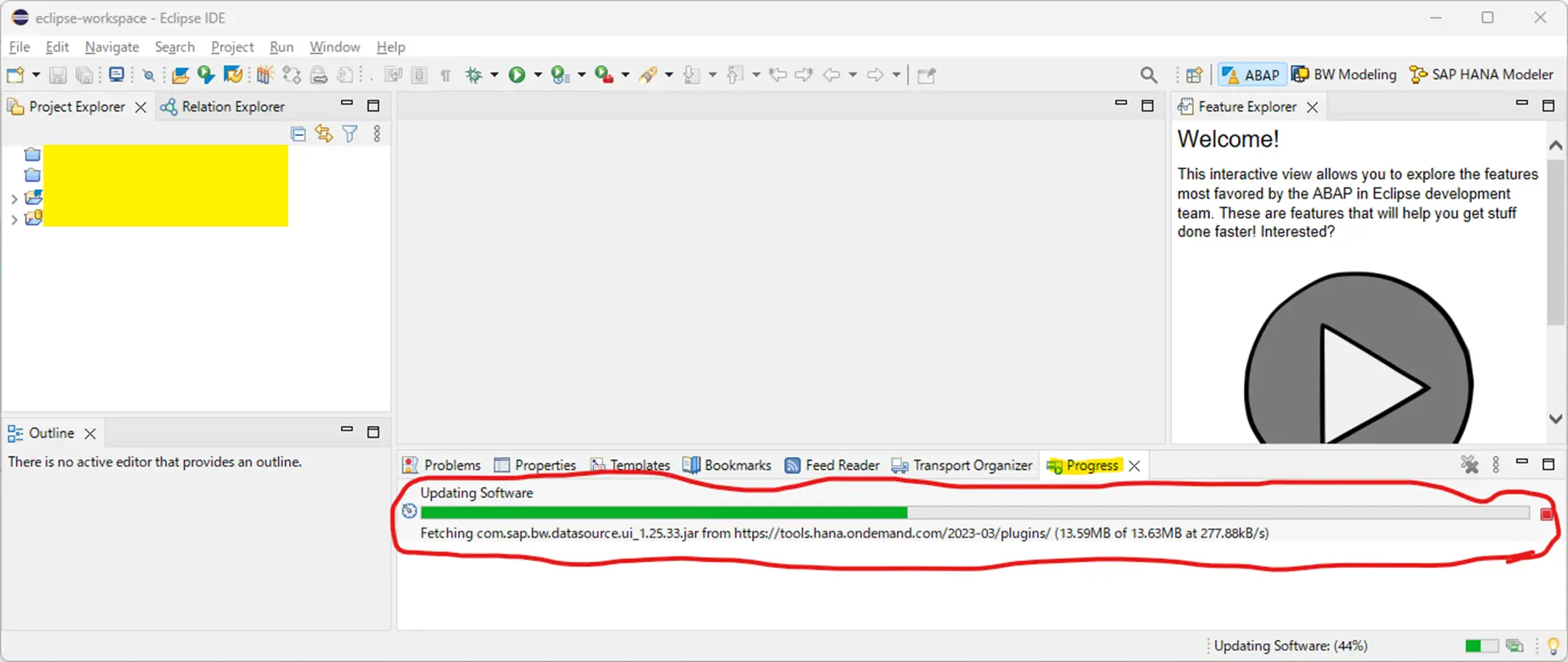Select the Relation Explorer tab
Image resolution: width=1568 pixels, height=662 pixels.
[223, 107]
